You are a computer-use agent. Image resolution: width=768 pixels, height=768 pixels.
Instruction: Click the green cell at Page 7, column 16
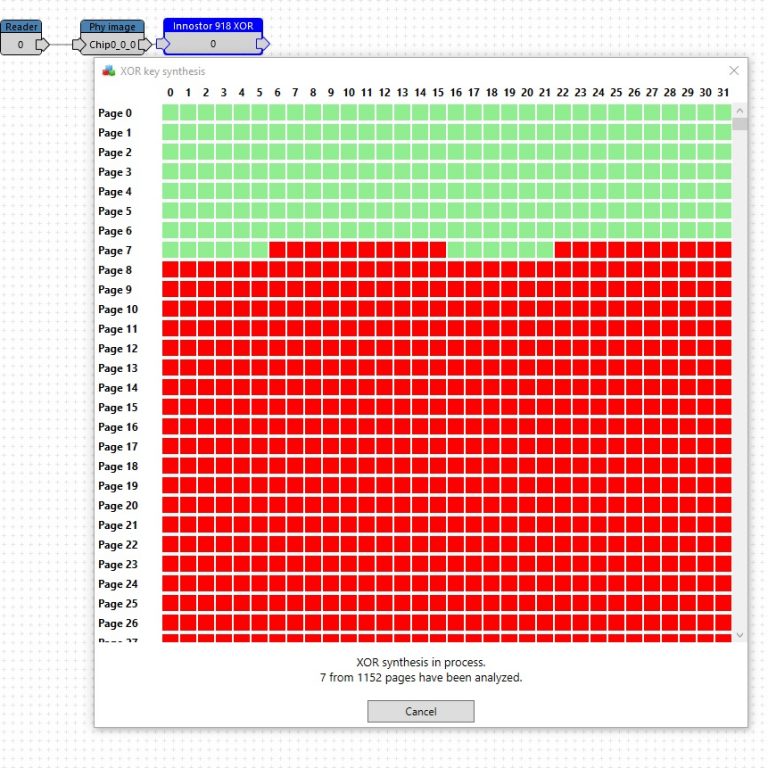coord(456,250)
